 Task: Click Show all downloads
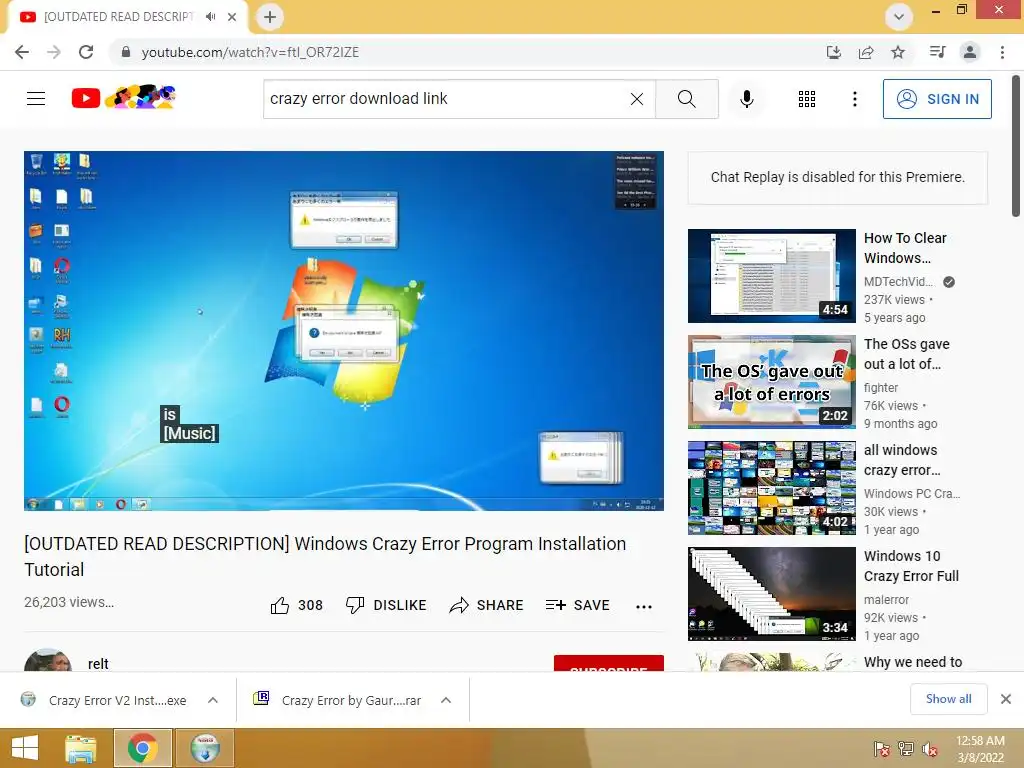pyautogui.click(x=948, y=699)
